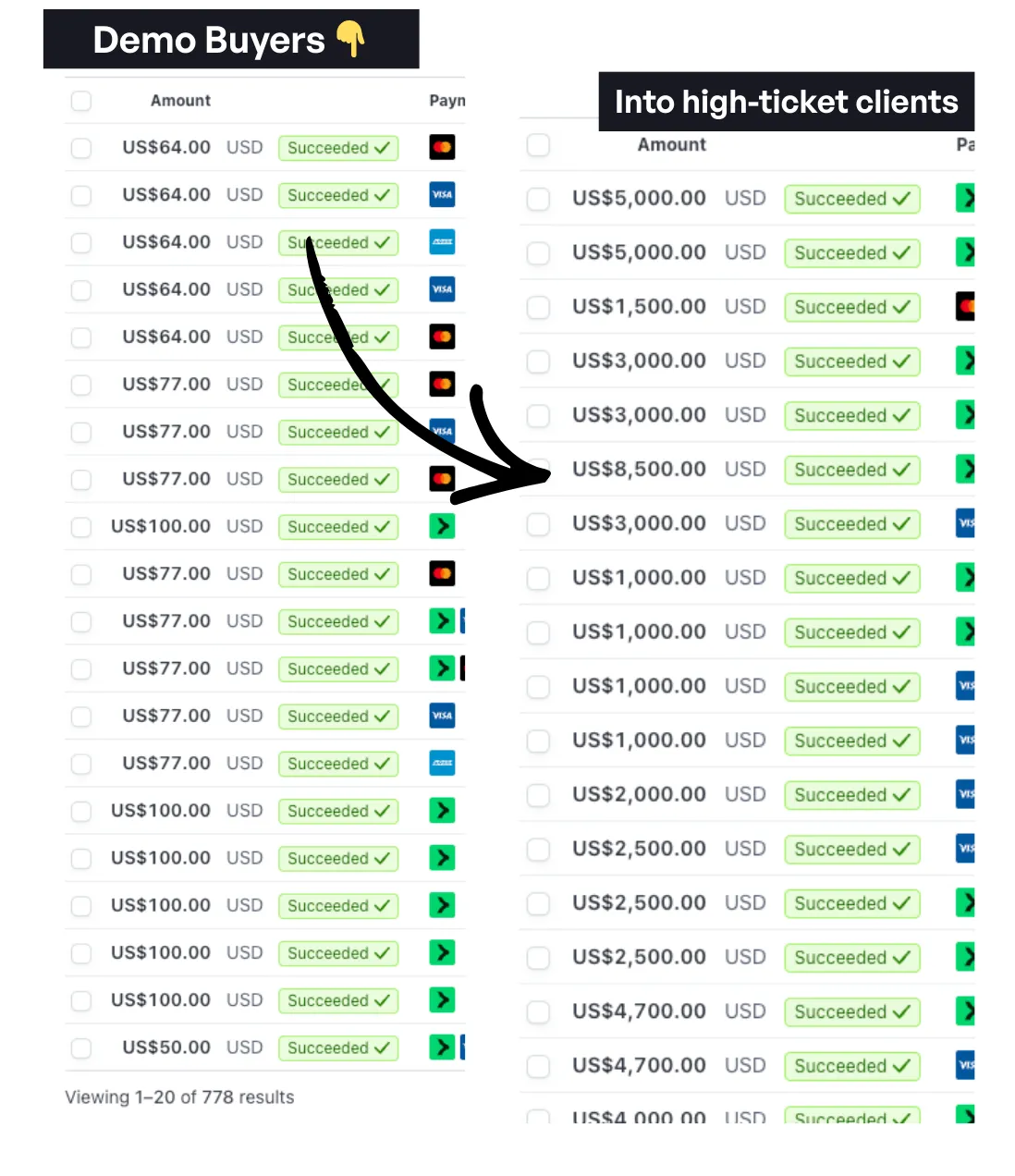Tick the header checkbox of the high-ticket table
This screenshot has height=1176, width=1015.
coord(538,145)
